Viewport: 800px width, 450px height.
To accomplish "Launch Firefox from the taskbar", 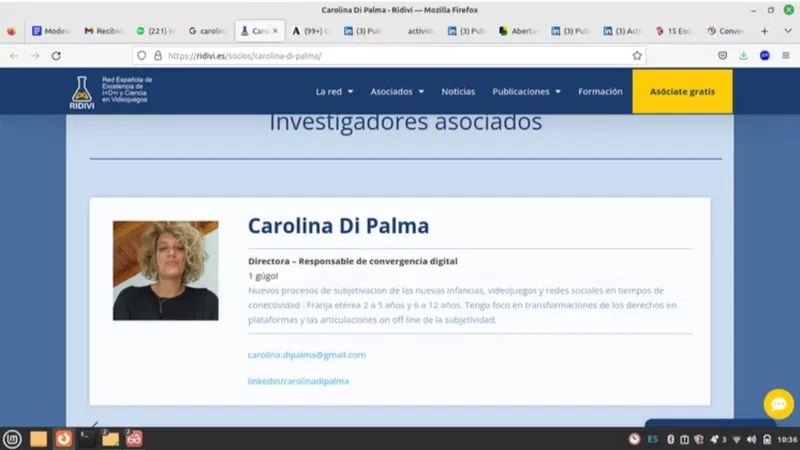I will click(x=64, y=438).
